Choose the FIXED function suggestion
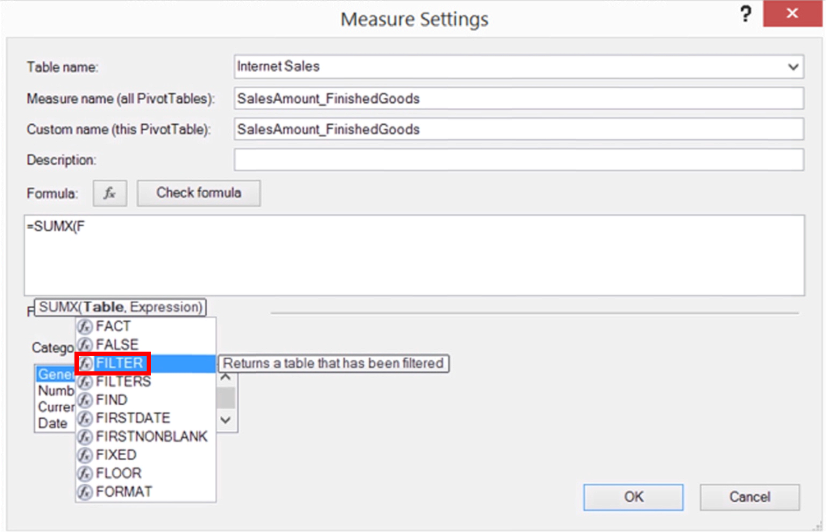The height and width of the screenshot is (532, 826). (115, 455)
